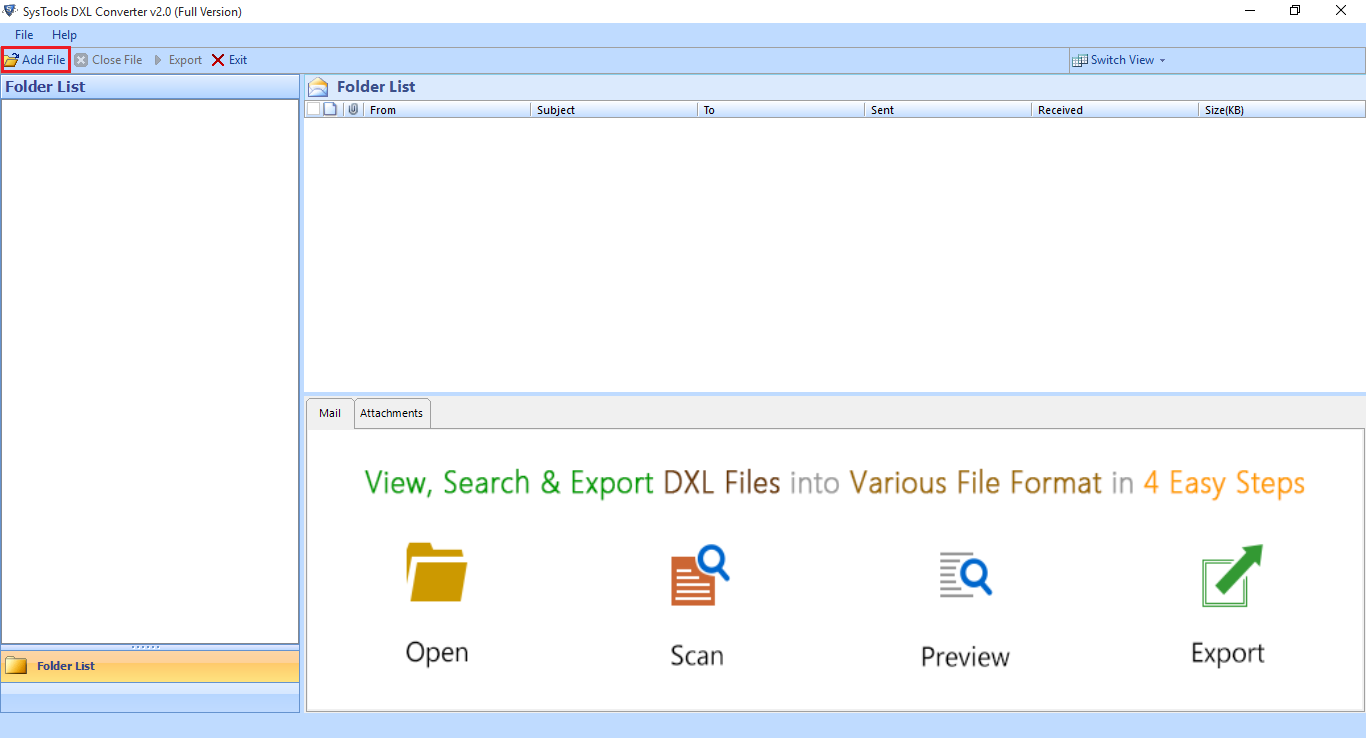Viewport: 1366px width, 738px height.
Task: Click the document icon column header
Action: (x=330, y=109)
